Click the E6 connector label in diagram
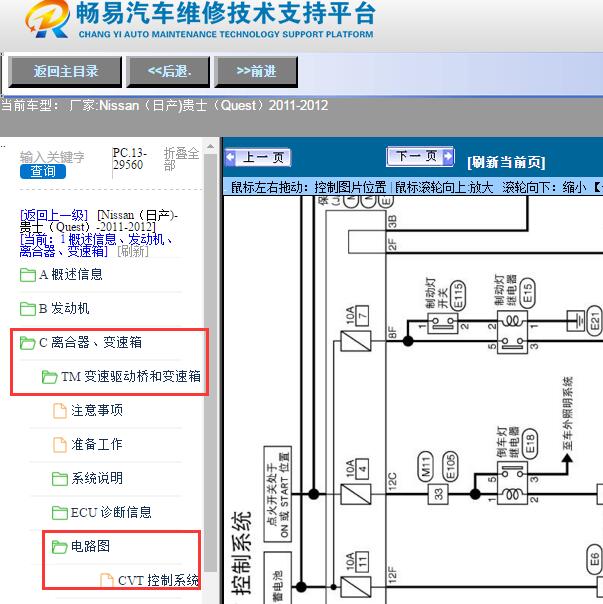The height and width of the screenshot is (604, 603). (594, 559)
